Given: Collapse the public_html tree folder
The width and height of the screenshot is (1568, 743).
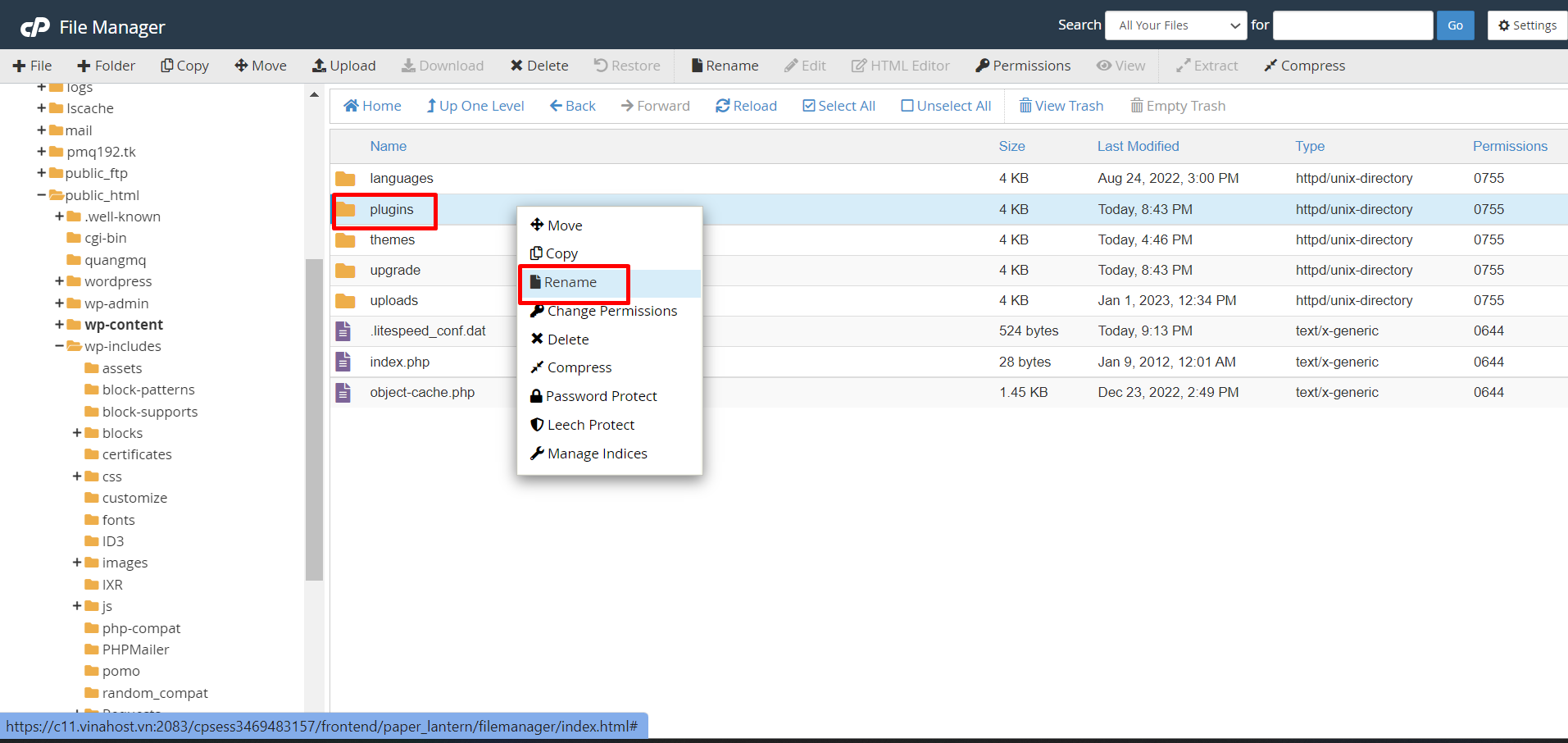Looking at the screenshot, I should pyautogui.click(x=41, y=195).
